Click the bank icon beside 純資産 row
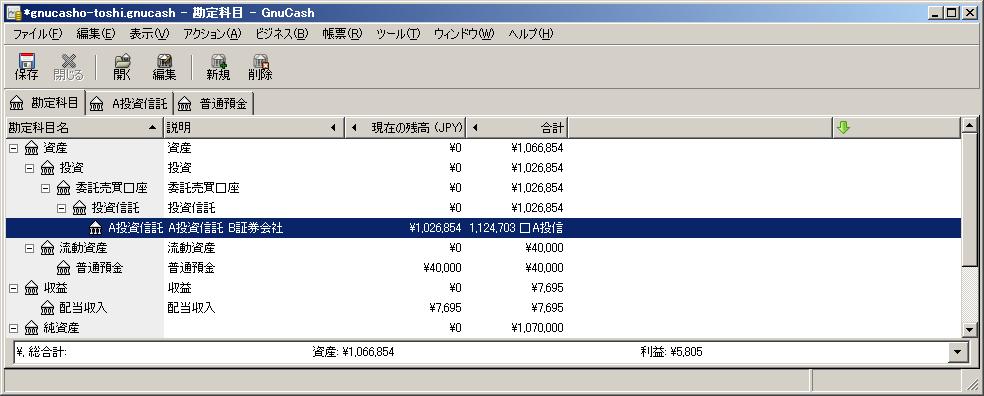Image resolution: width=984 pixels, height=396 pixels. 31,328
